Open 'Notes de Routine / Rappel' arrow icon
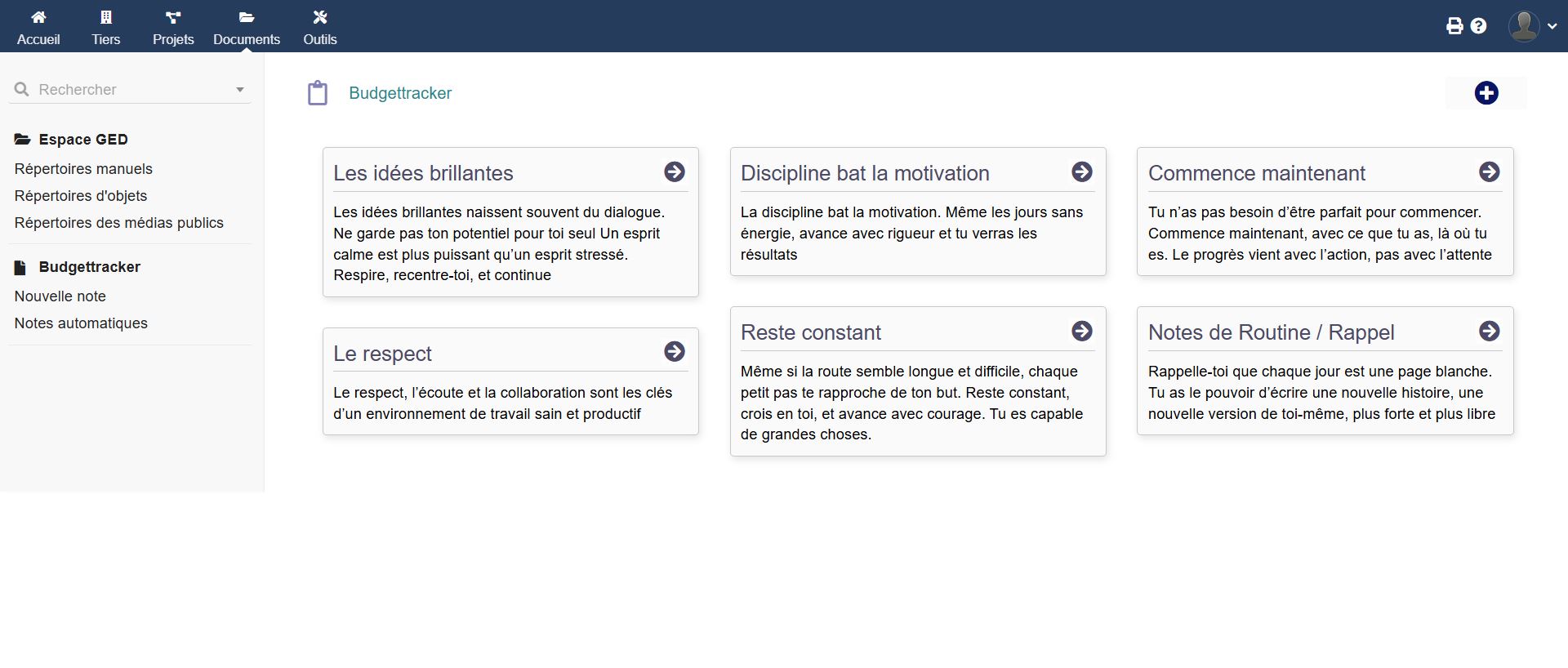Image resolution: width=1568 pixels, height=668 pixels. pos(1489,331)
